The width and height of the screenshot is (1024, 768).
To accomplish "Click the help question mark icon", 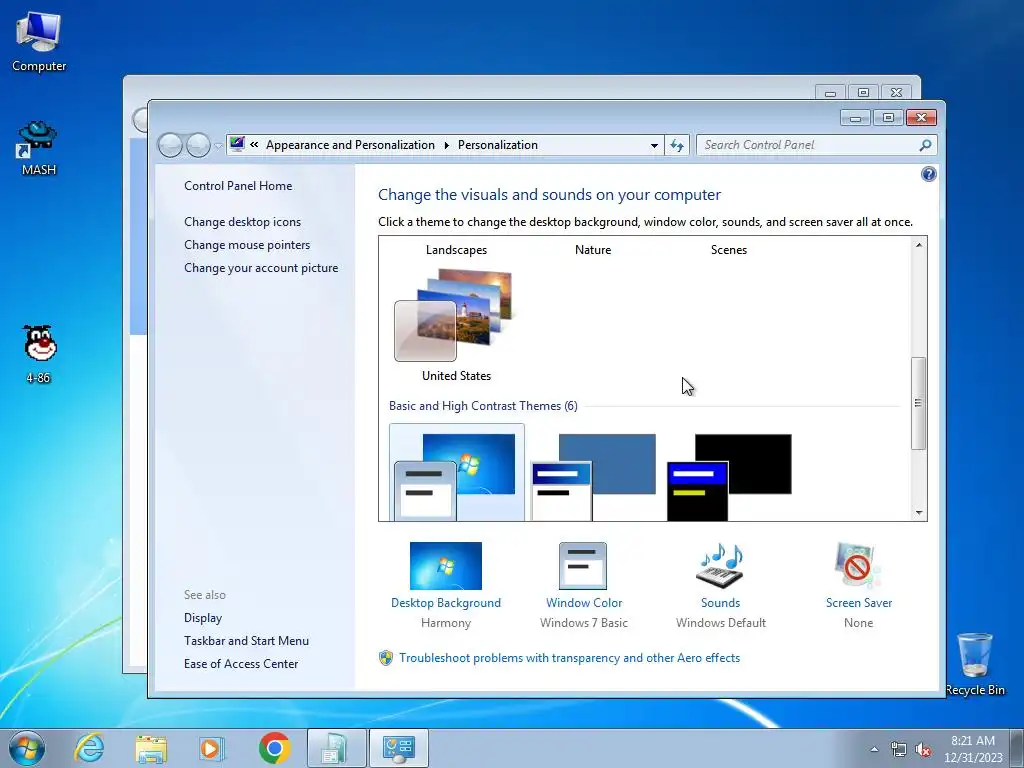I will (928, 174).
